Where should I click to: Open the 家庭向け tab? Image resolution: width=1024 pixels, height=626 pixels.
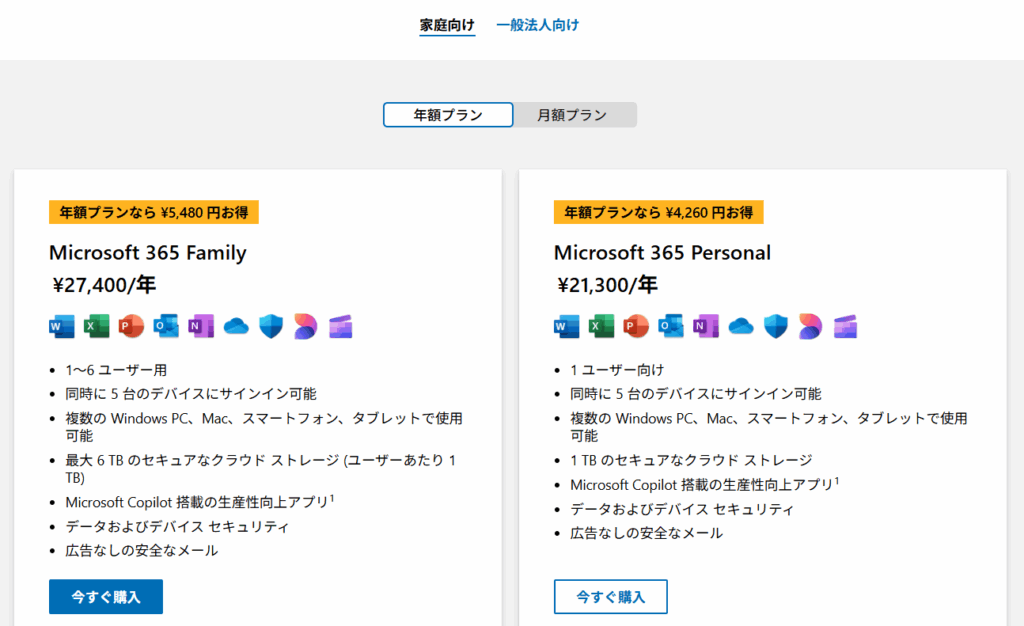point(447,25)
